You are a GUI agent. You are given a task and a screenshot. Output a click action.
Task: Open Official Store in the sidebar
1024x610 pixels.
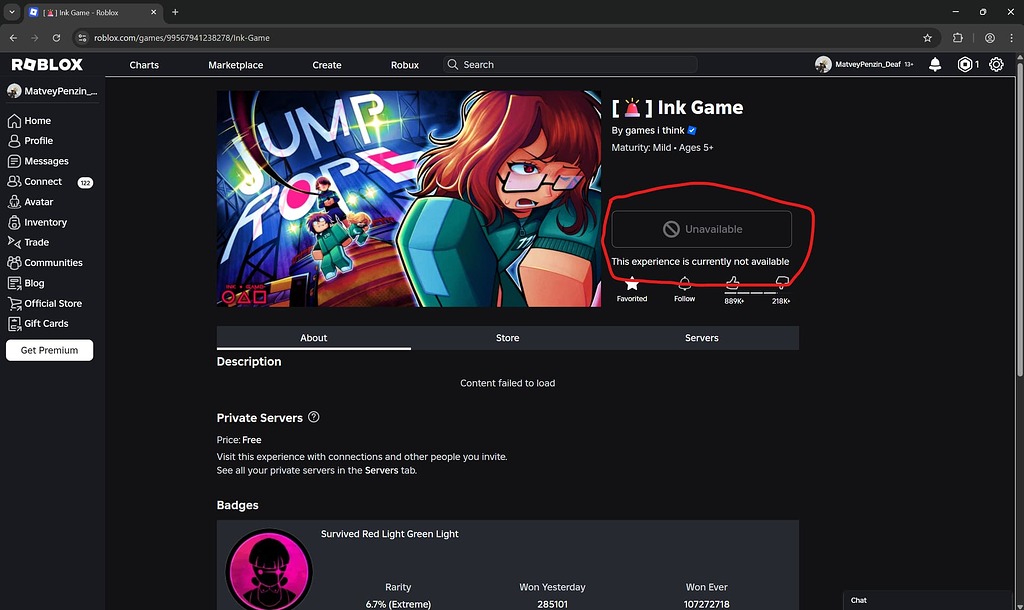coord(44,304)
